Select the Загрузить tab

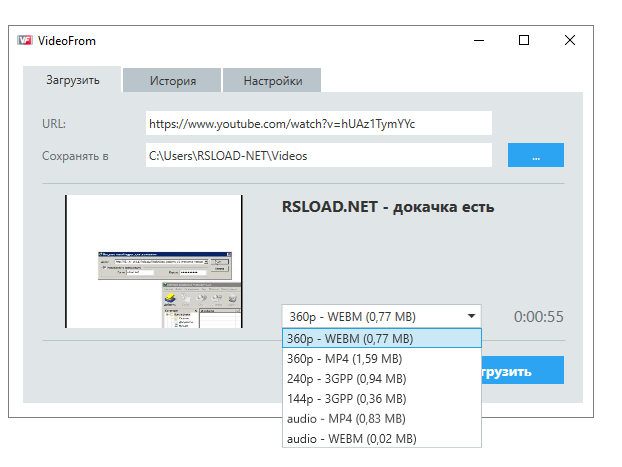(72, 80)
